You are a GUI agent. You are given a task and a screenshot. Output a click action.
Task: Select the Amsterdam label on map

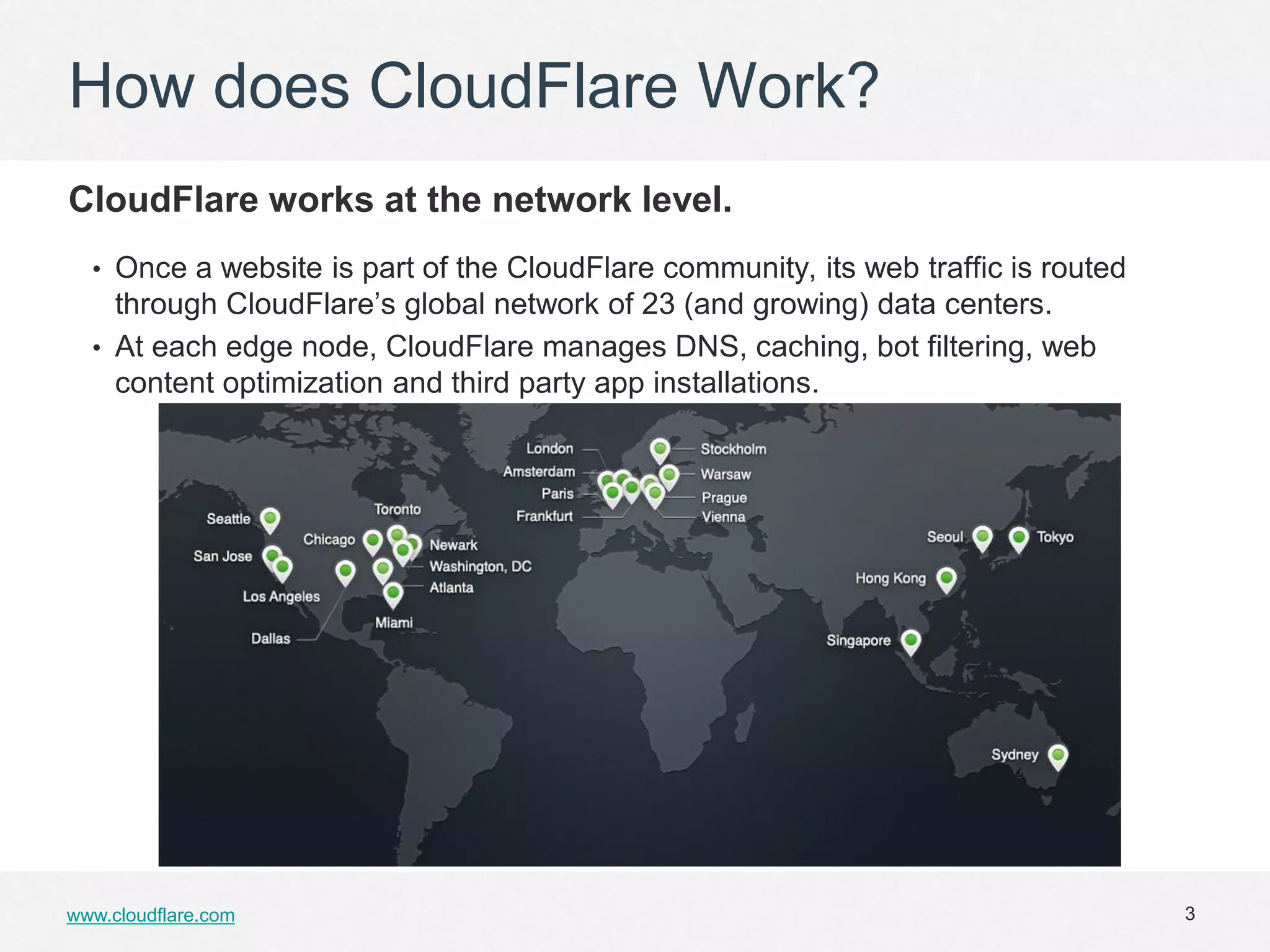(x=539, y=472)
